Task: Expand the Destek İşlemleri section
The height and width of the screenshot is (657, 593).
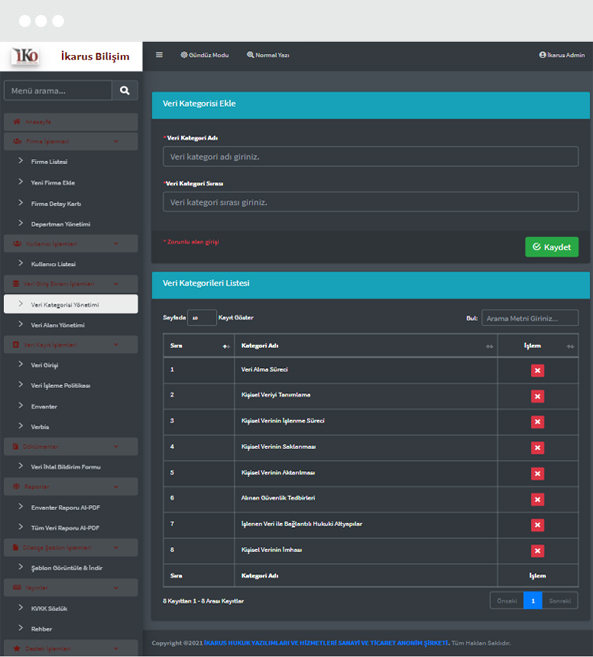Action: coord(71,648)
